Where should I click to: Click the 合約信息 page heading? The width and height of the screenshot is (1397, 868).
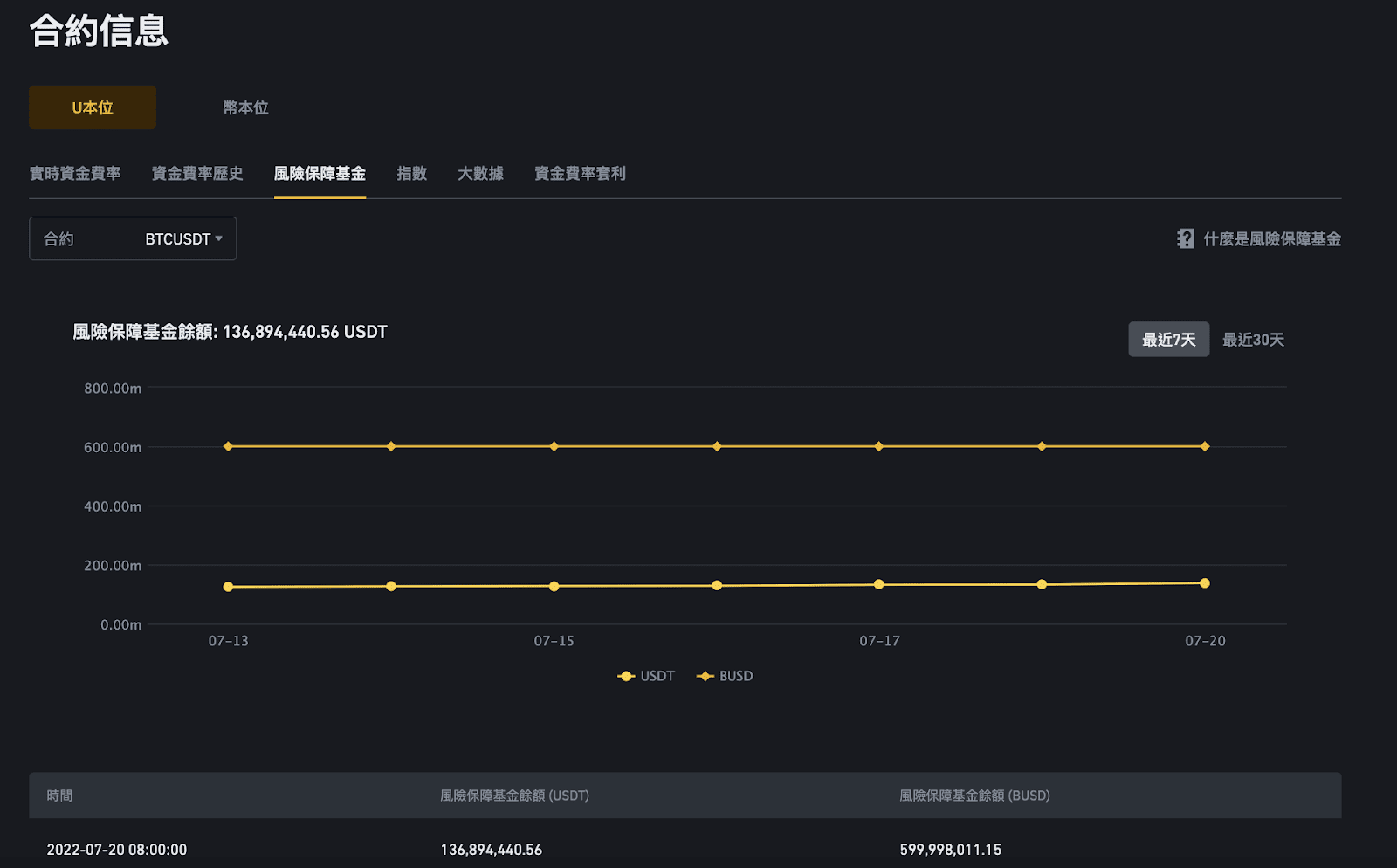coord(99,31)
